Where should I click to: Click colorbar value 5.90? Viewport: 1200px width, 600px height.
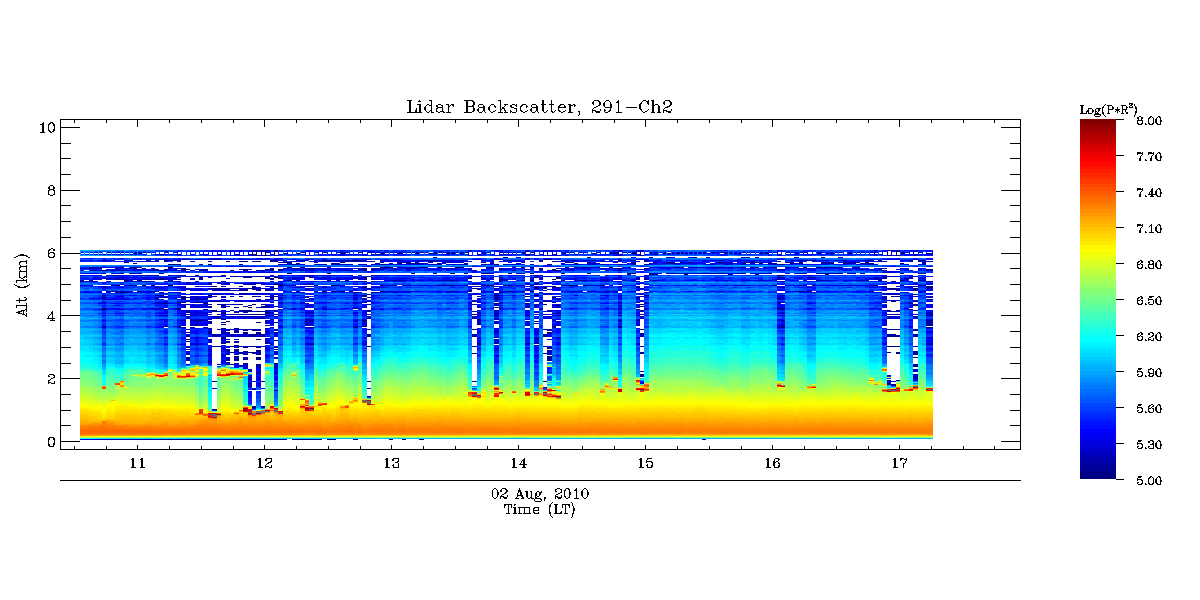click(x=1148, y=372)
